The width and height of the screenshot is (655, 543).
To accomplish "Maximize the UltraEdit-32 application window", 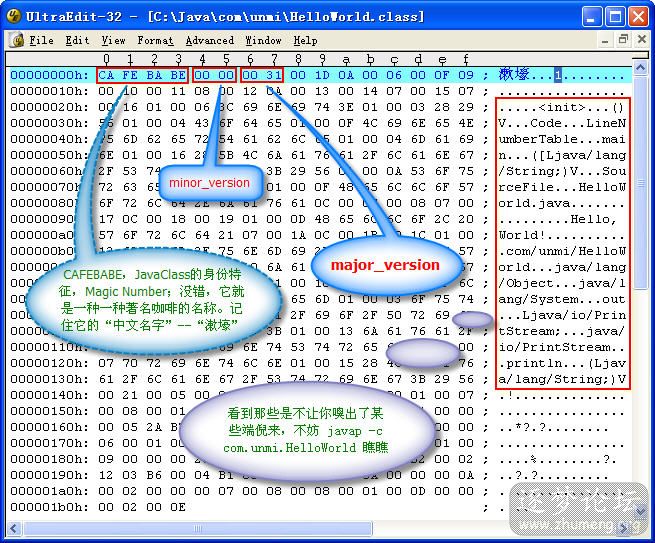I will (615, 17).
